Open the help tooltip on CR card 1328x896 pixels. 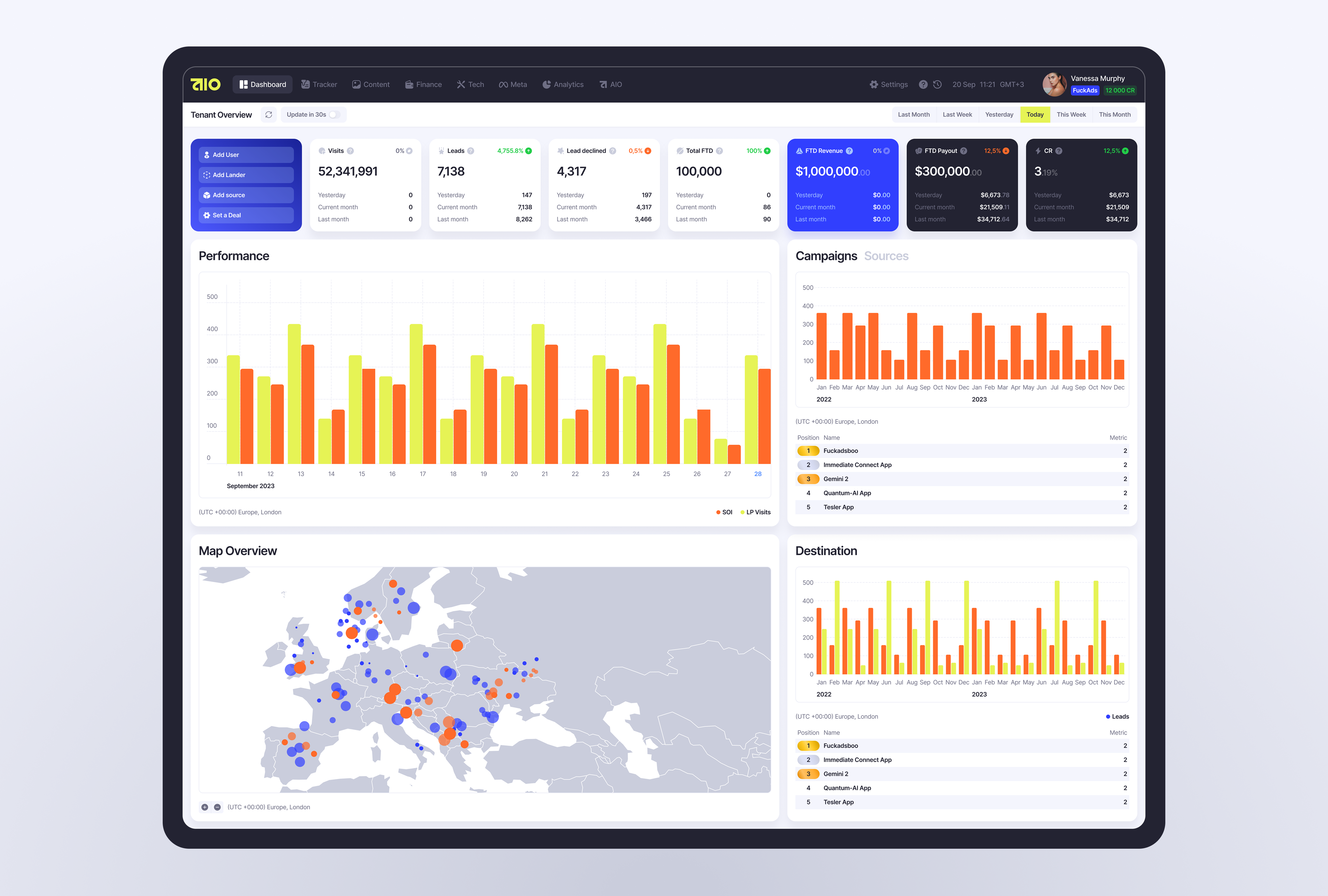coord(1058,151)
